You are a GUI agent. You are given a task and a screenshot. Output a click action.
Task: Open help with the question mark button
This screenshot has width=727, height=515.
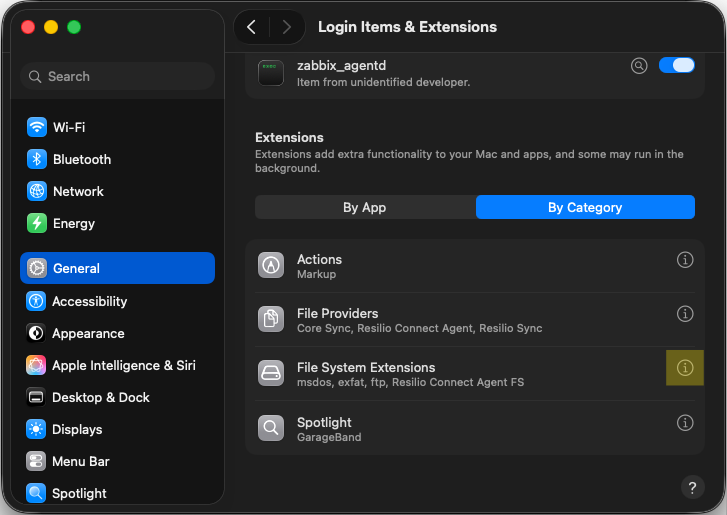click(693, 487)
